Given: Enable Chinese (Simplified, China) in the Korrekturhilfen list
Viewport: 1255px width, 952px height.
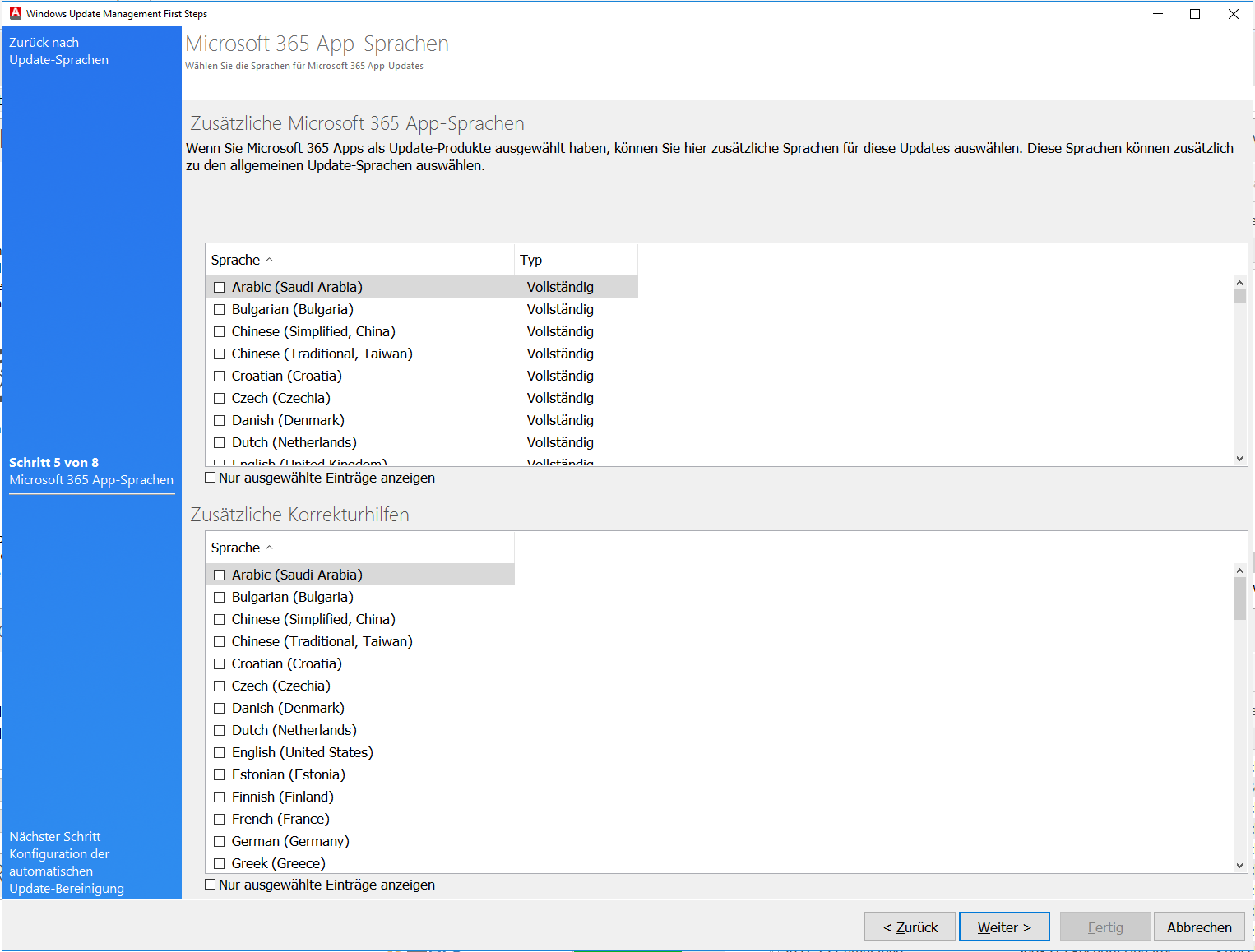Looking at the screenshot, I should tap(219, 620).
